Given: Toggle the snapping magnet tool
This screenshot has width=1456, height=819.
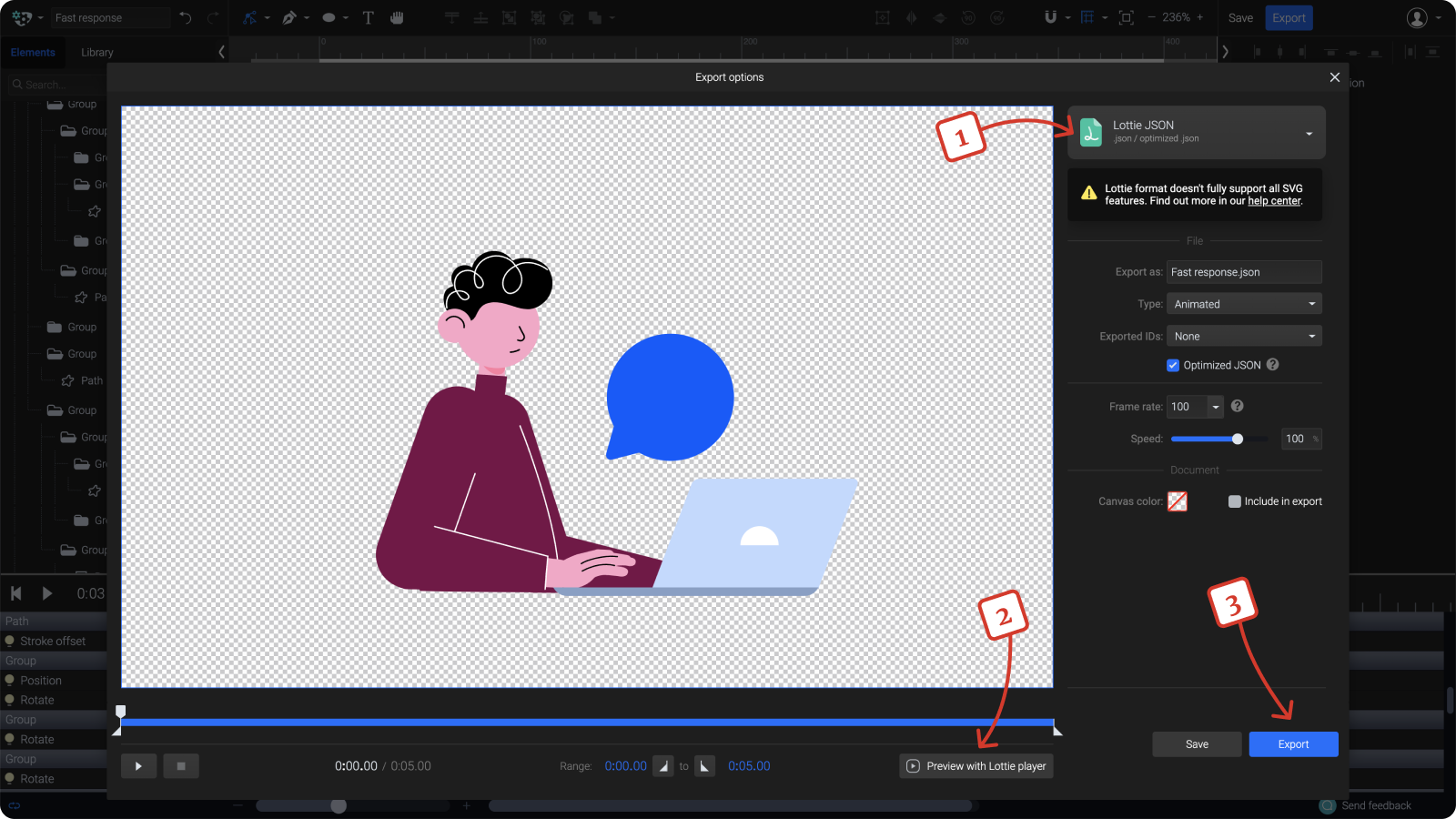Looking at the screenshot, I should [x=1051, y=17].
